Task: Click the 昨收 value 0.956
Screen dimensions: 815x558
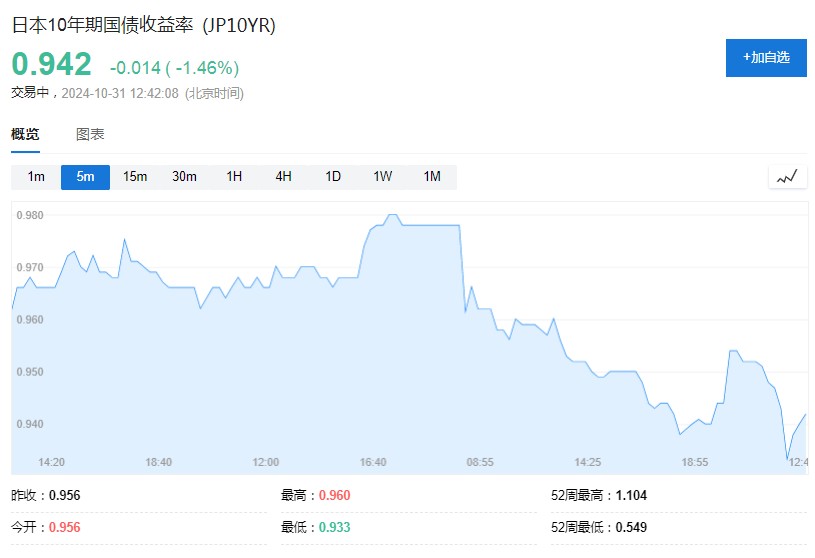Action: [x=64, y=495]
